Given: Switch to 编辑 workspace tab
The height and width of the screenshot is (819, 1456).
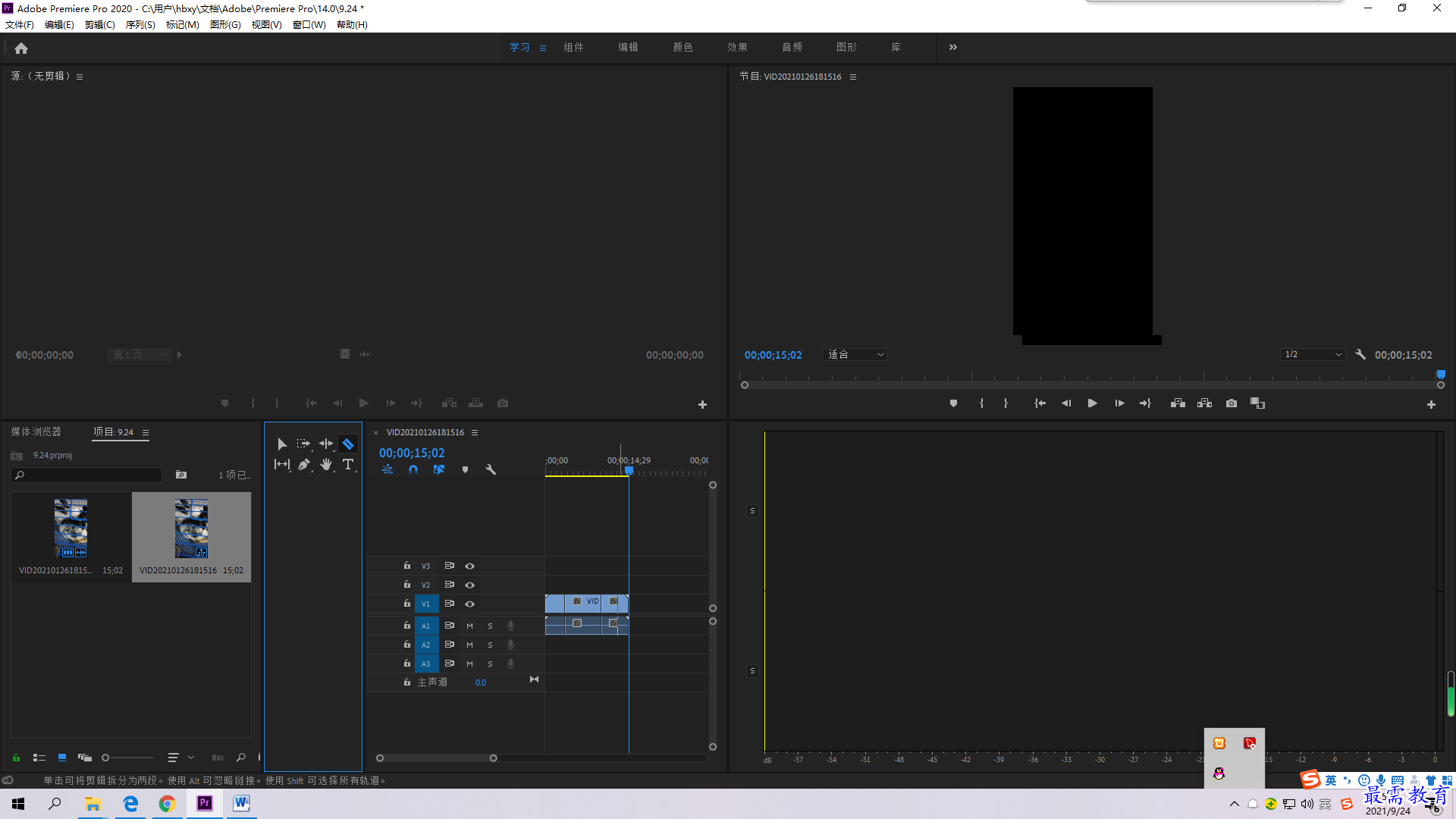Looking at the screenshot, I should 628,47.
